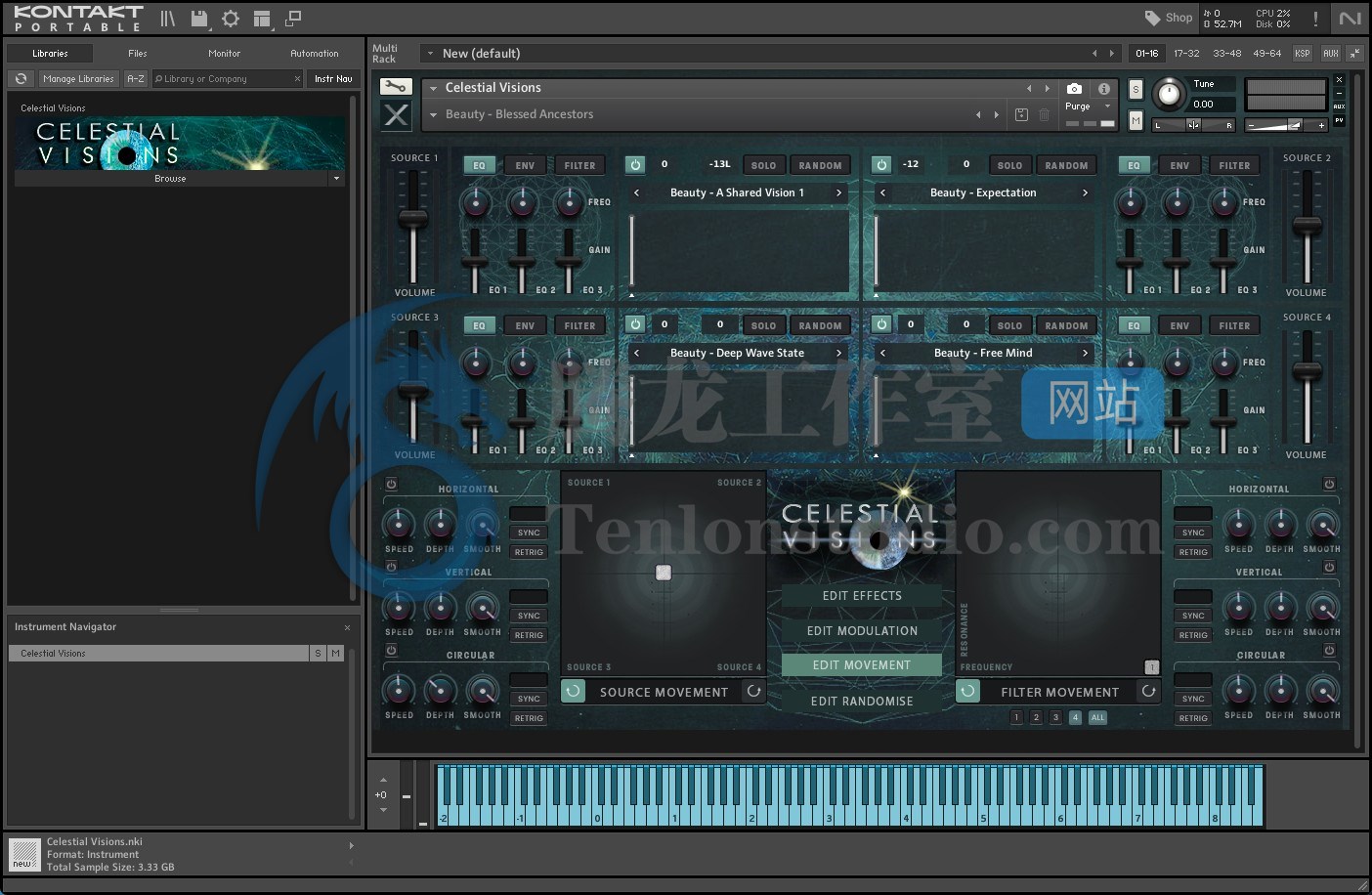The height and width of the screenshot is (895, 1372).
Task: Expand the Celestial Visions.nki info arrow
Action: point(352,845)
